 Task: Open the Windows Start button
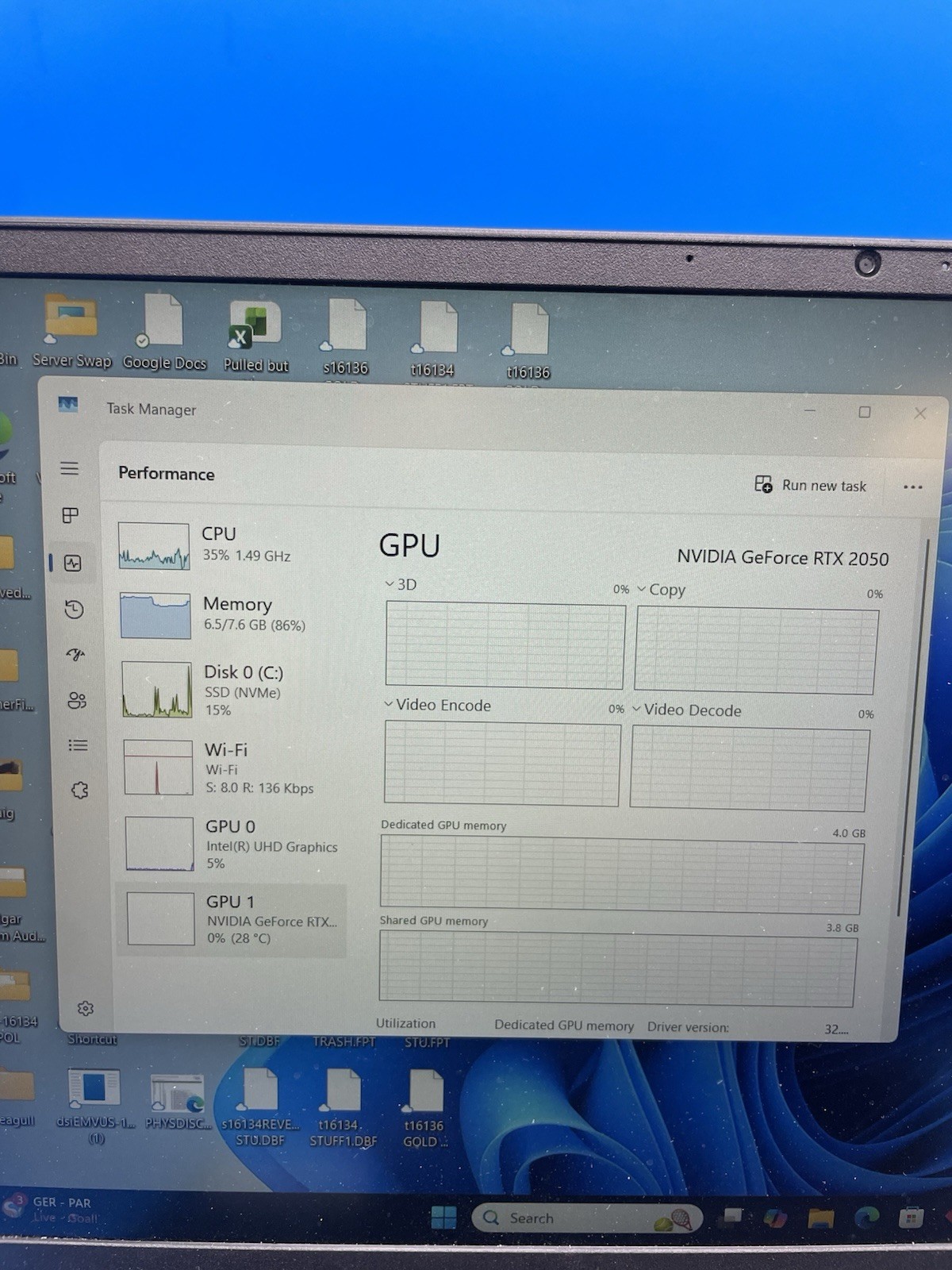coord(443,1217)
